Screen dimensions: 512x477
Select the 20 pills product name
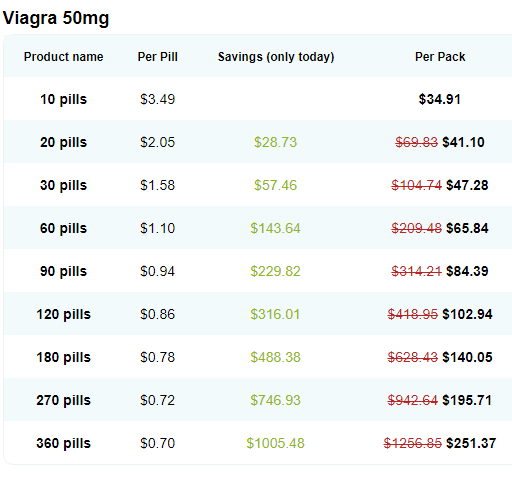tap(63, 142)
